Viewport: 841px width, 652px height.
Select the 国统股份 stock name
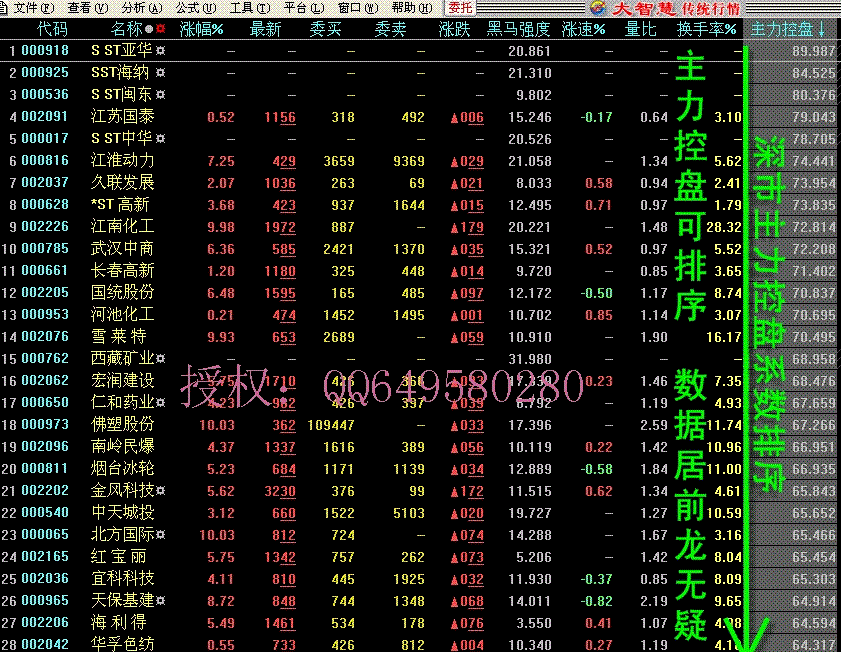click(x=122, y=292)
